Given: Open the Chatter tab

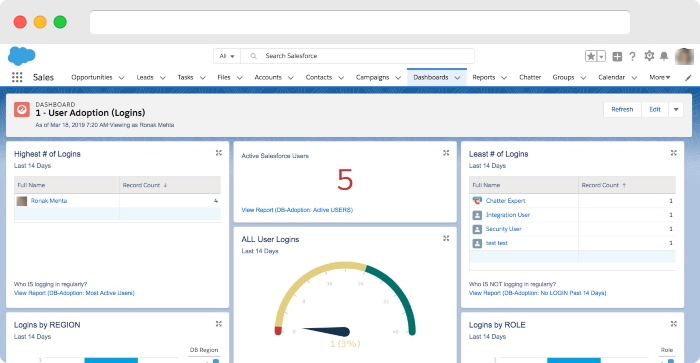Looking at the screenshot, I should pyautogui.click(x=530, y=77).
